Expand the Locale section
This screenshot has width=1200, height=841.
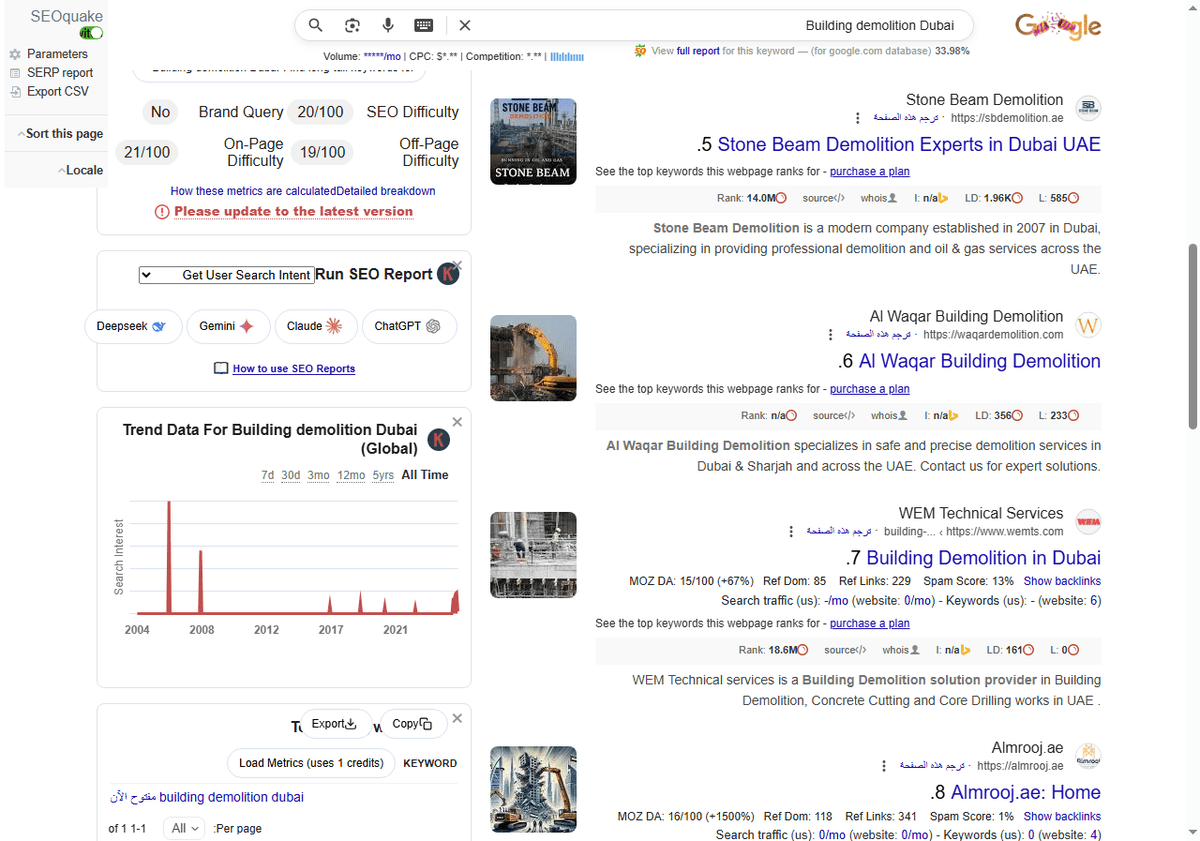tap(79, 170)
